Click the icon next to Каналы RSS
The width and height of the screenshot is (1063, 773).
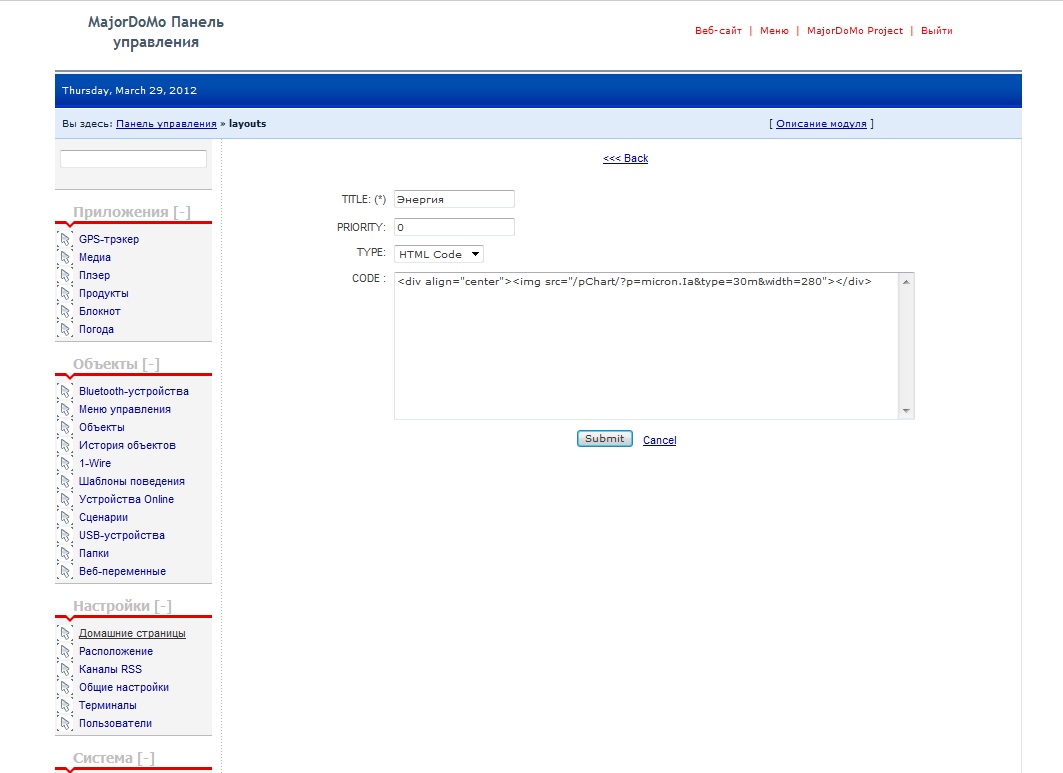pyautogui.click(x=66, y=670)
